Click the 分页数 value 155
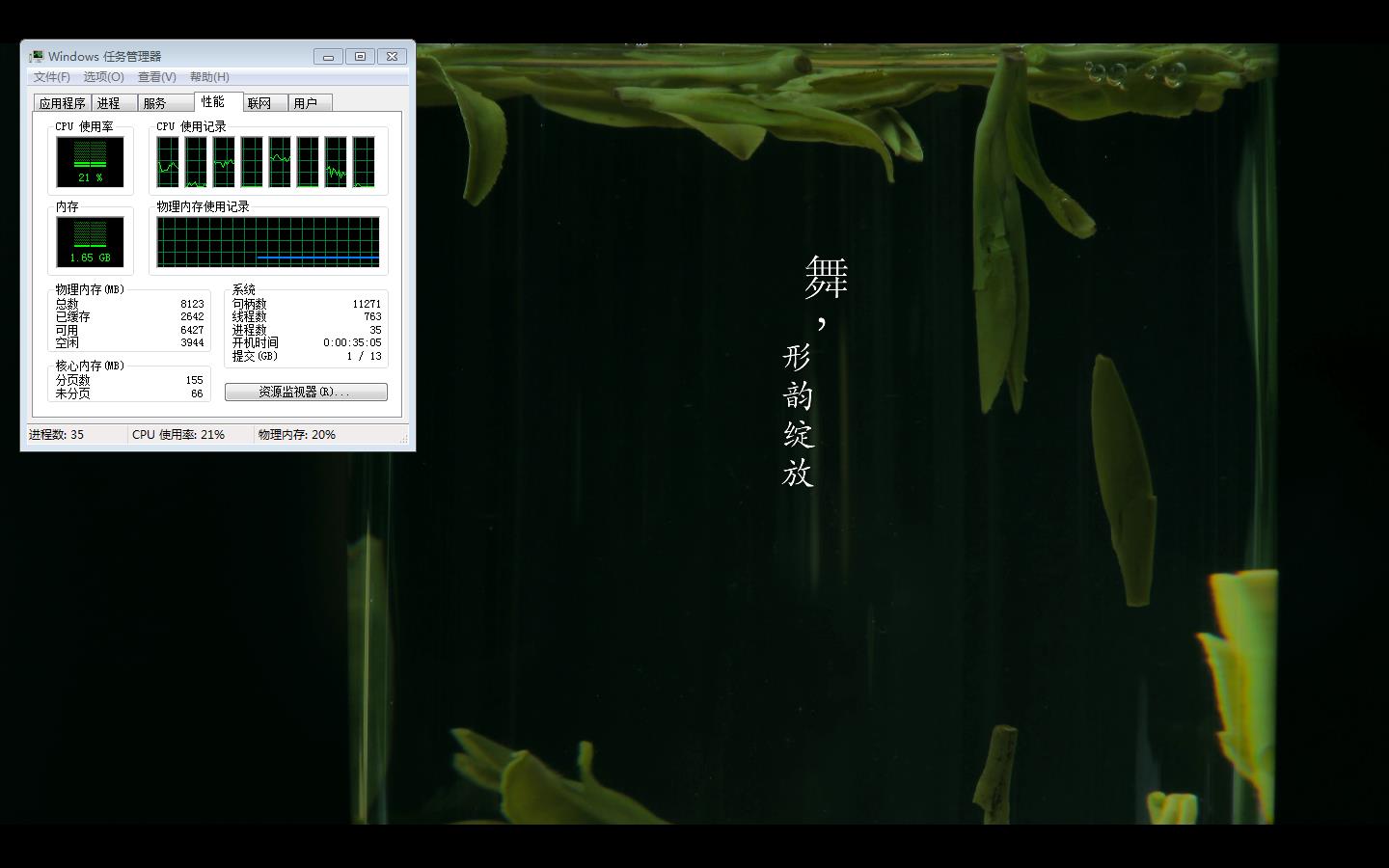 pos(195,380)
